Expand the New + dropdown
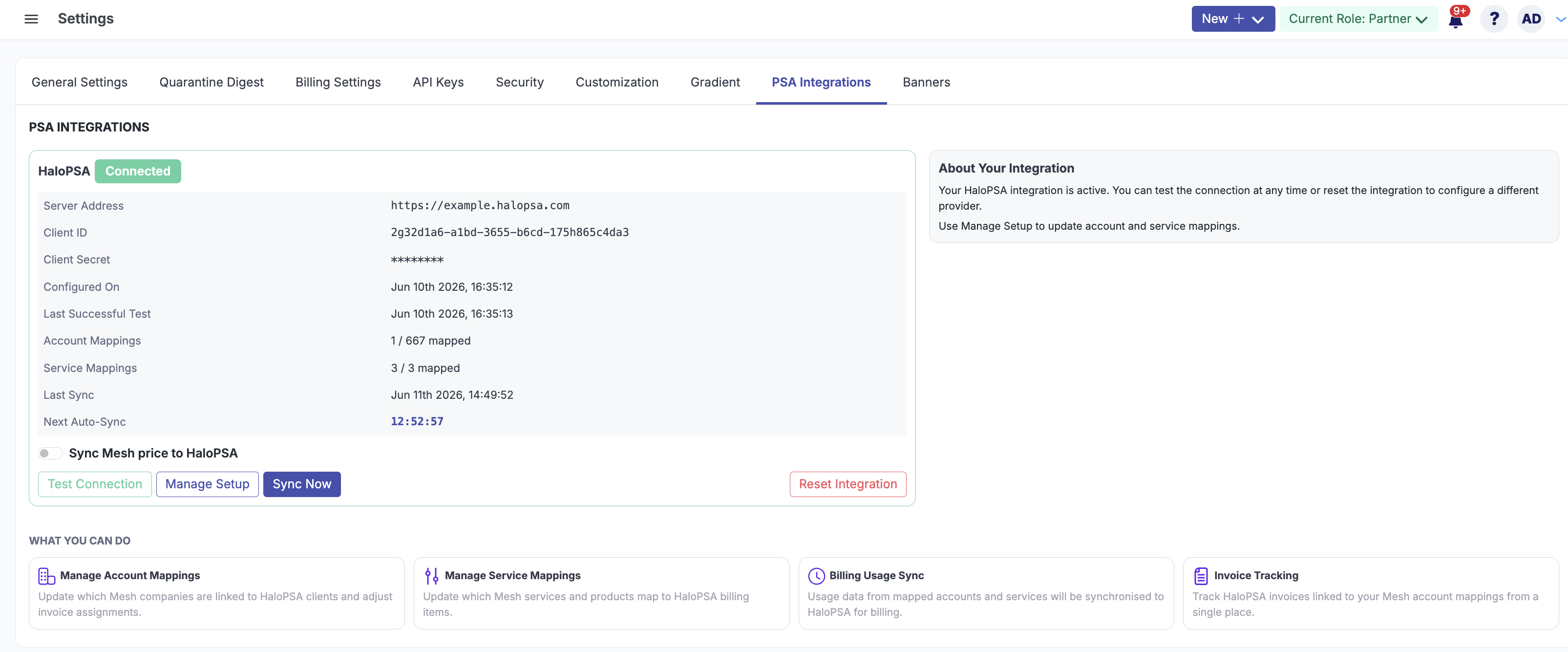The height and width of the screenshot is (652, 1568). click(1232, 19)
